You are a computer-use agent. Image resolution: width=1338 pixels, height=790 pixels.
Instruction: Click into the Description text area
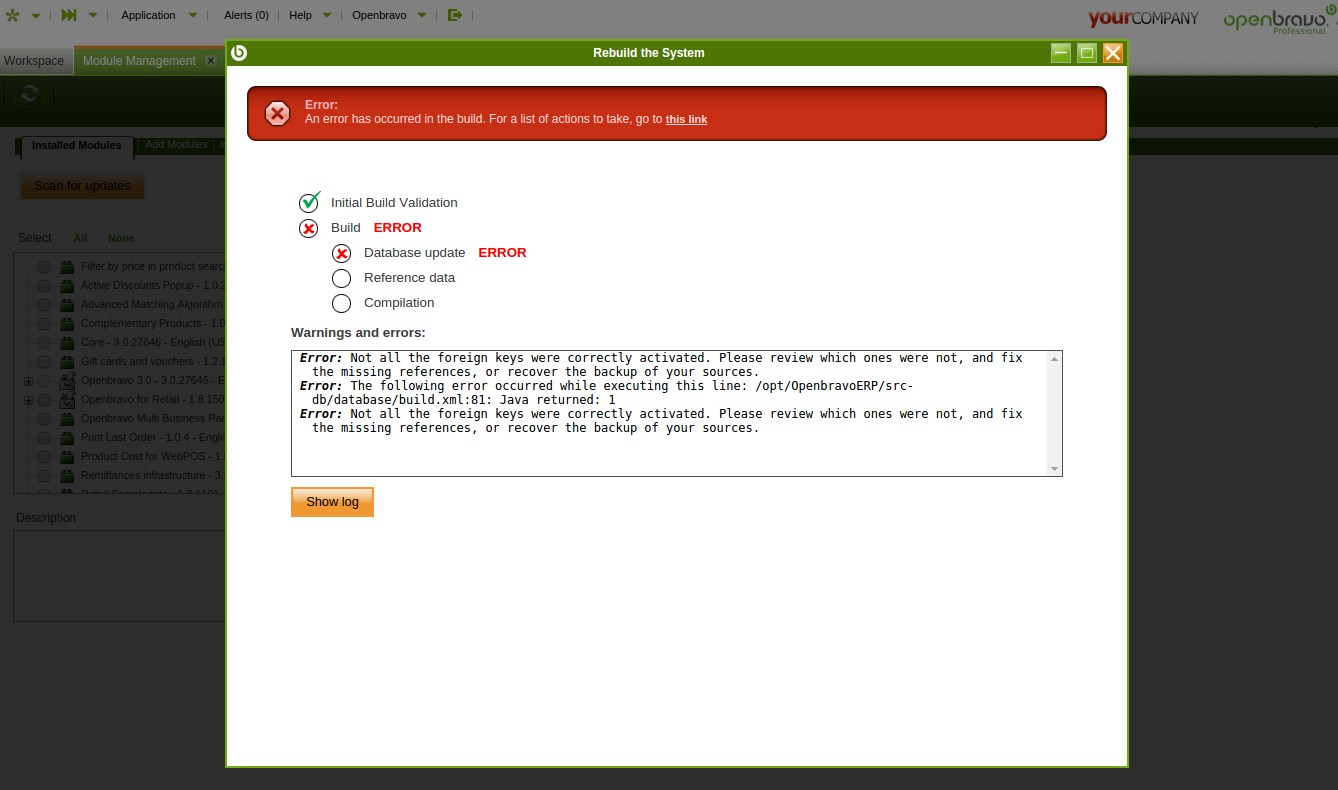point(120,575)
